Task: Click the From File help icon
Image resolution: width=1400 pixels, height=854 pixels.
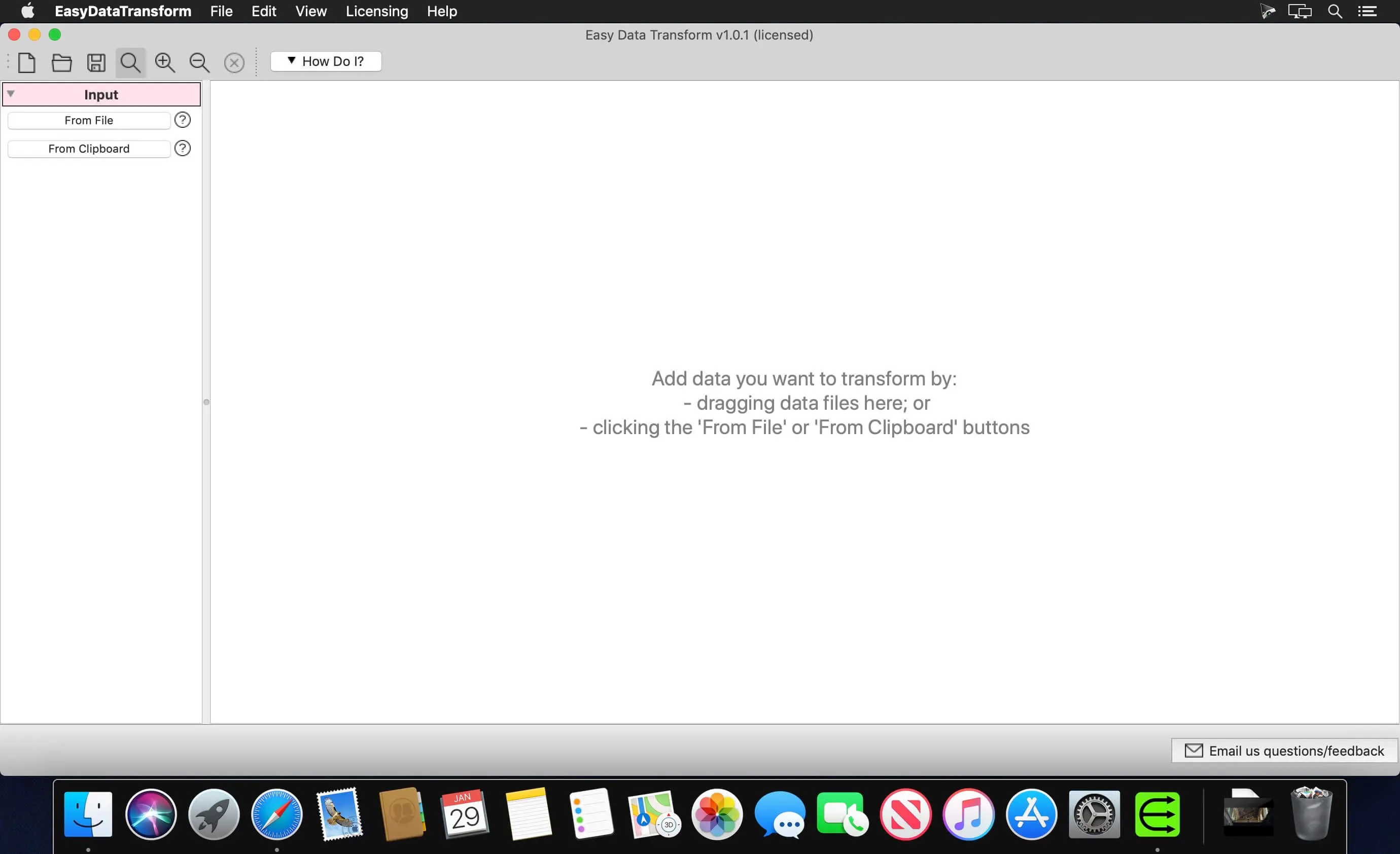Action: [182, 119]
